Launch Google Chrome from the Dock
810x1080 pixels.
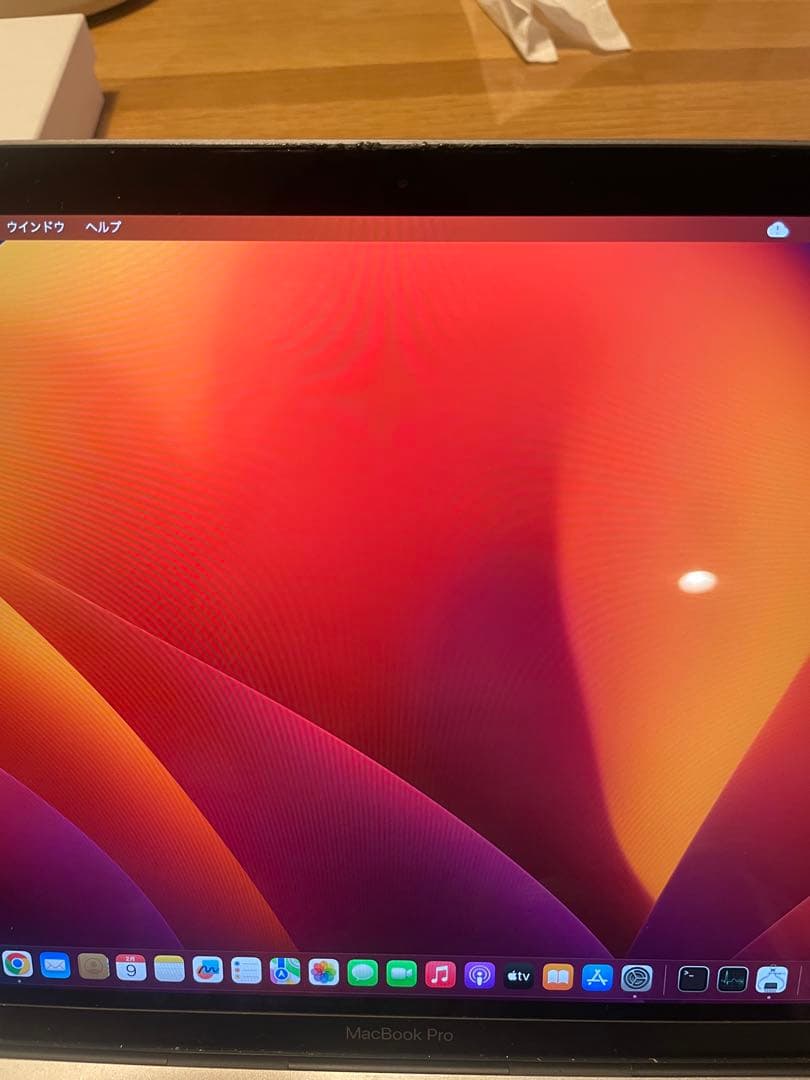tap(17, 964)
